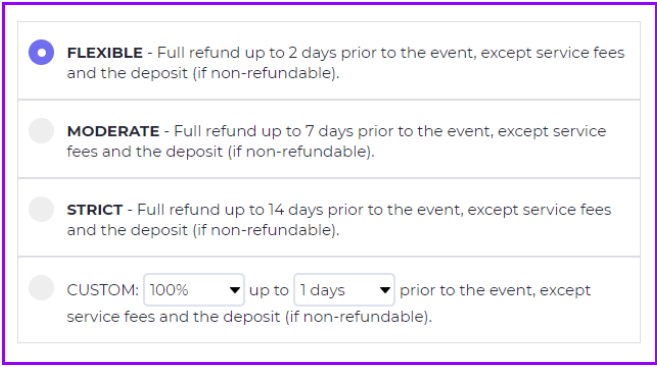Click the bold FLEXIBLE label
This screenshot has width=657, height=367.
(105, 53)
